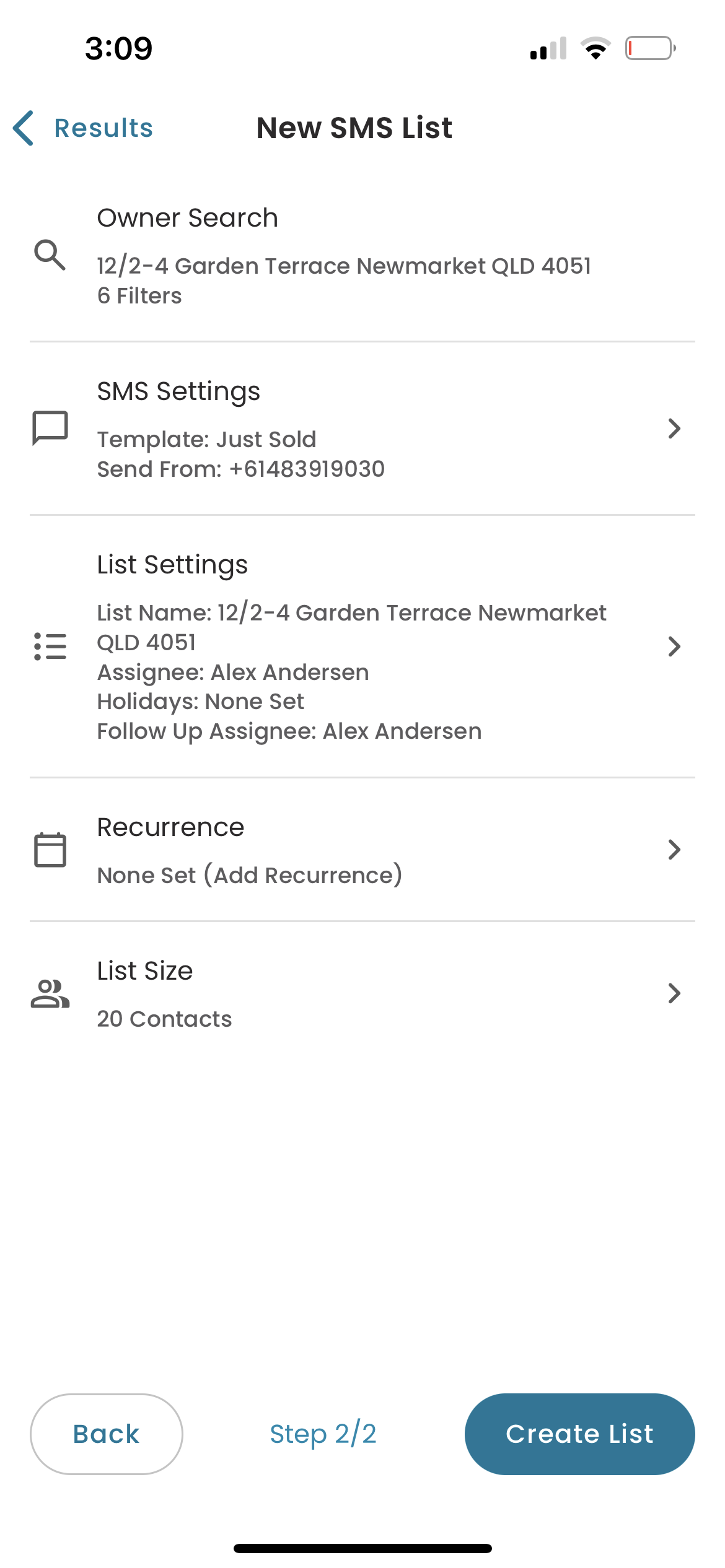Click the Create List button
This screenshot has width=725, height=1568.
click(579, 1434)
